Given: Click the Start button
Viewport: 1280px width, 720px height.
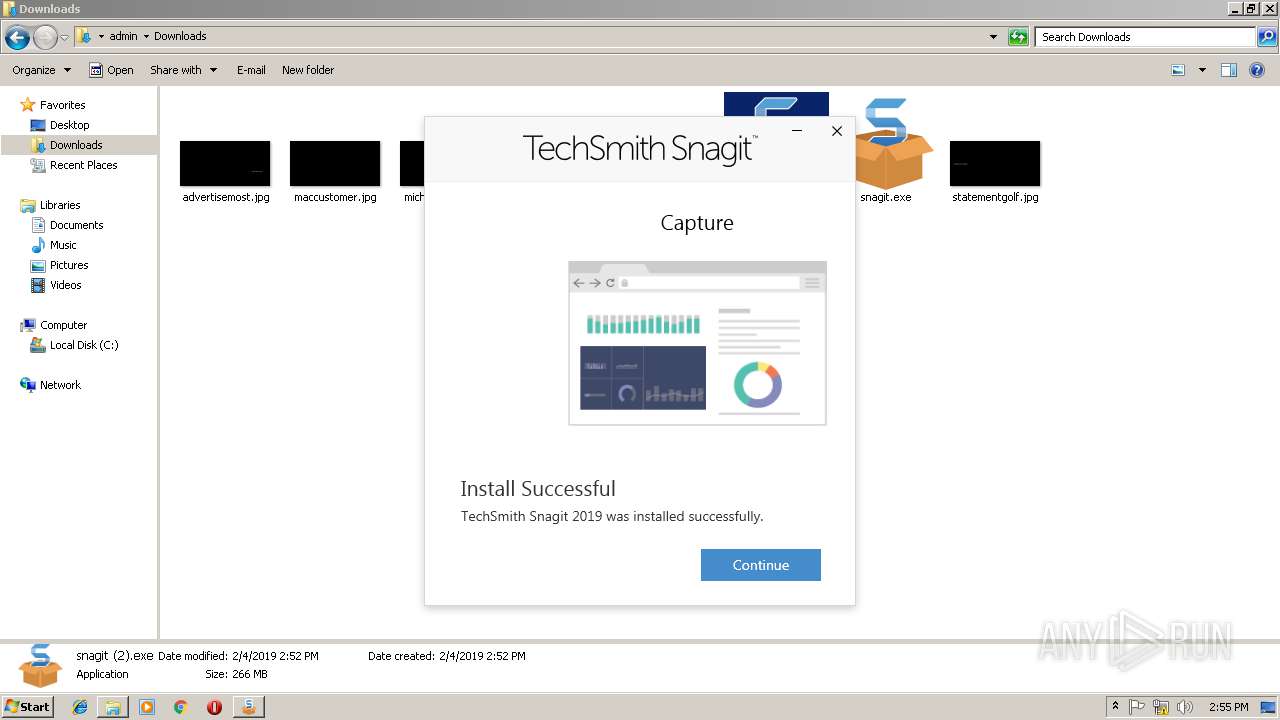Looking at the screenshot, I should click(28, 706).
